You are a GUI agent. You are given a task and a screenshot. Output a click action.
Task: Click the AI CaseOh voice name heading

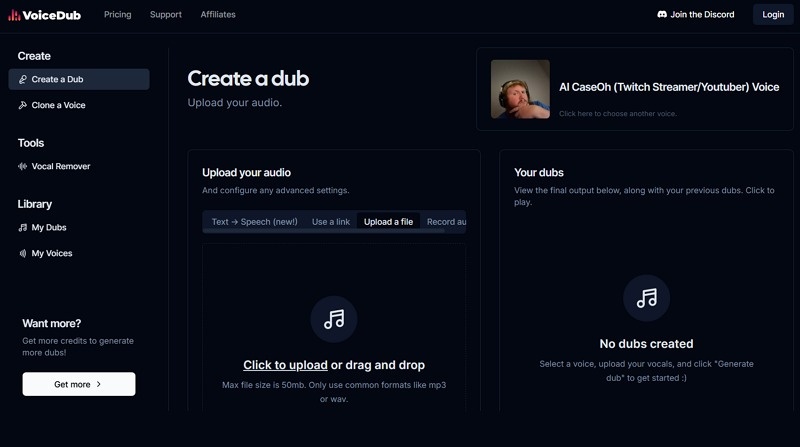669,87
